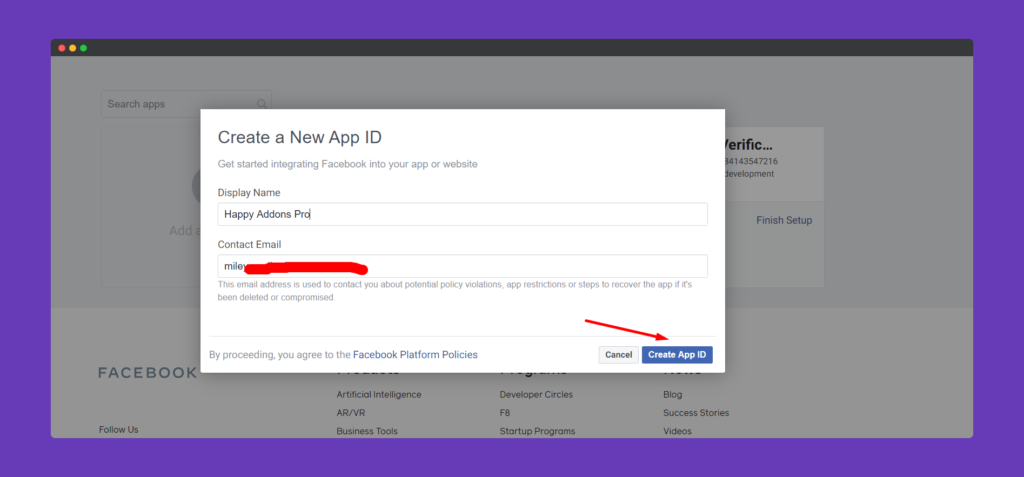Click the Get started integrating Facebook subtitle

pyautogui.click(x=347, y=164)
